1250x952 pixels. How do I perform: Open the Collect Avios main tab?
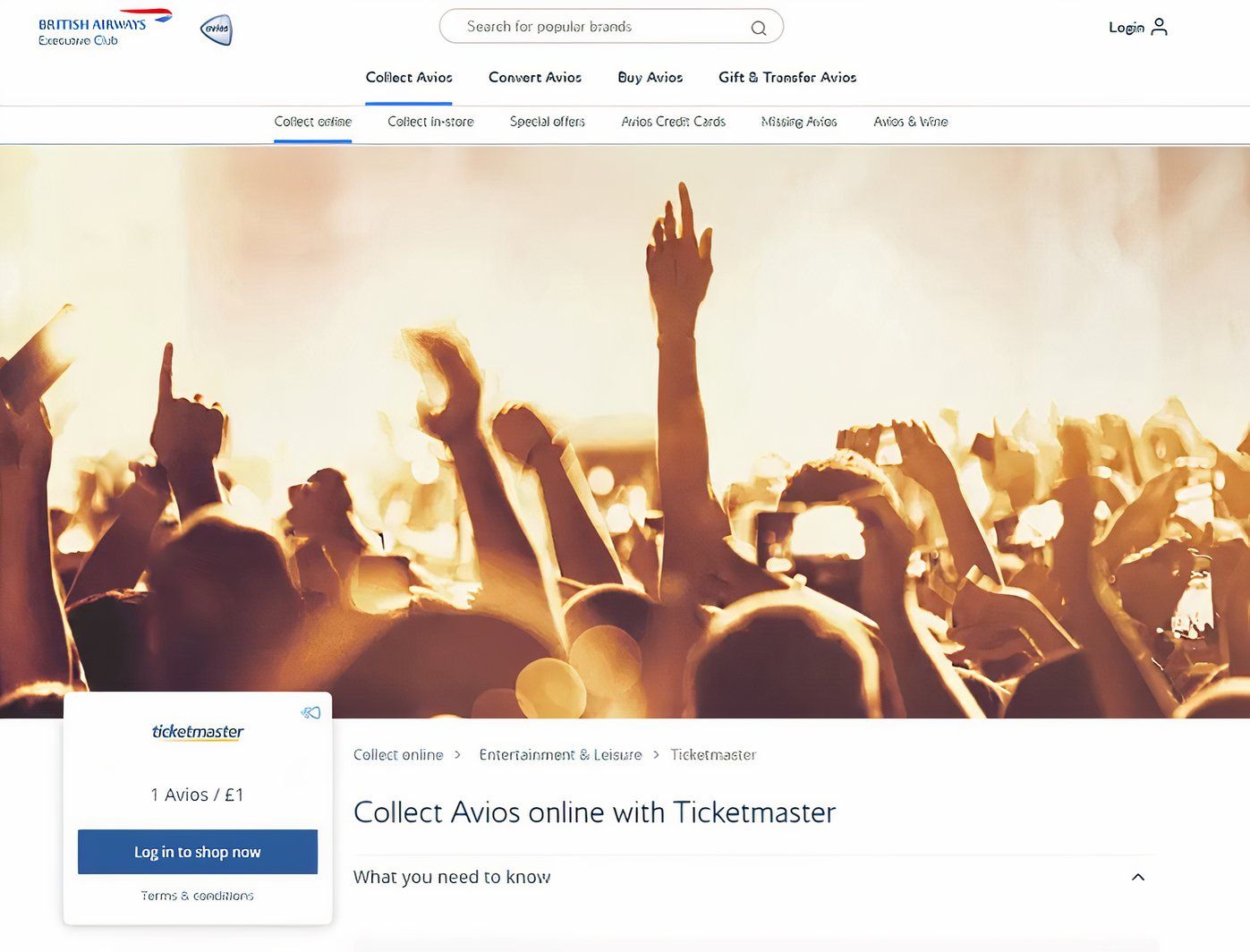[409, 78]
